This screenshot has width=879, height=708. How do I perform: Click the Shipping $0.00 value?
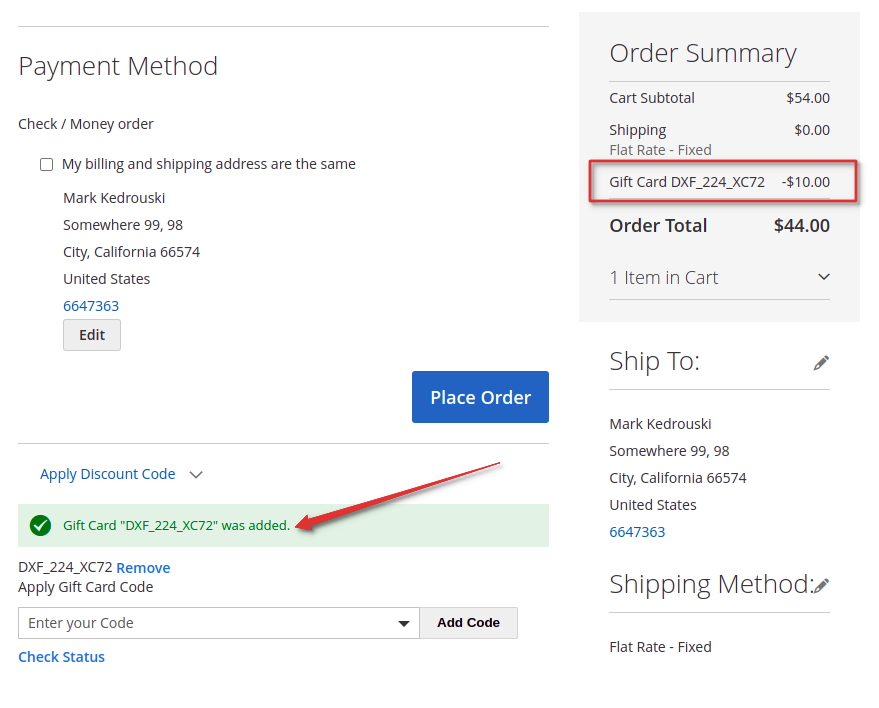[x=812, y=130]
